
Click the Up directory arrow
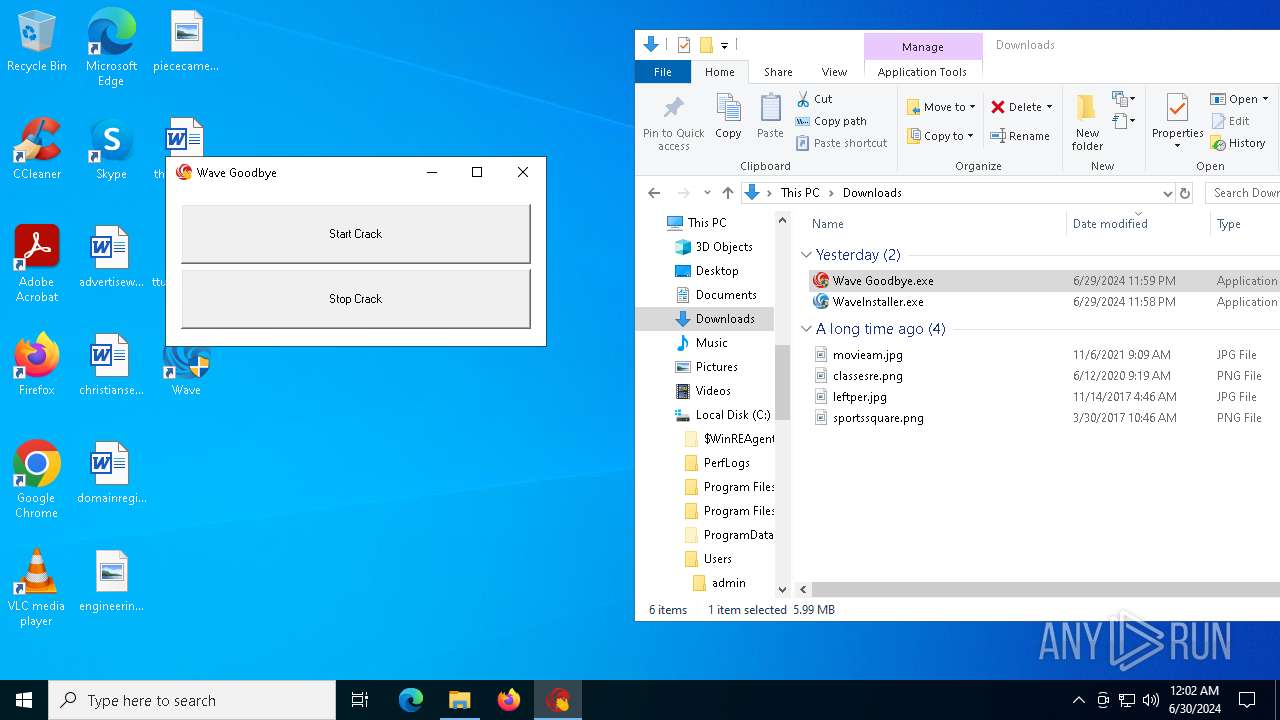point(728,193)
